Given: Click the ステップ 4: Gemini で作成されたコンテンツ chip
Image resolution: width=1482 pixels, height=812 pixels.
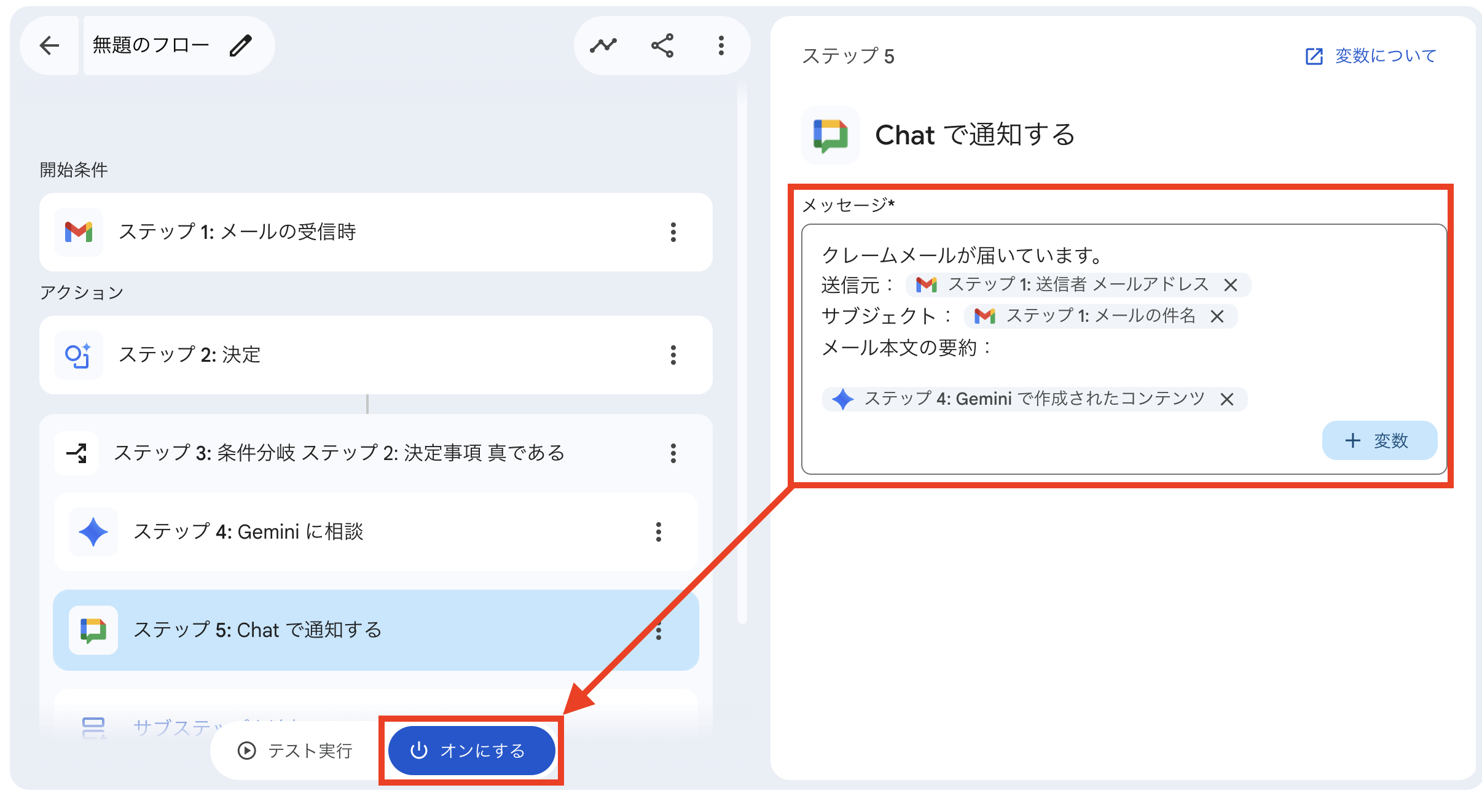Looking at the screenshot, I should tap(1035, 399).
